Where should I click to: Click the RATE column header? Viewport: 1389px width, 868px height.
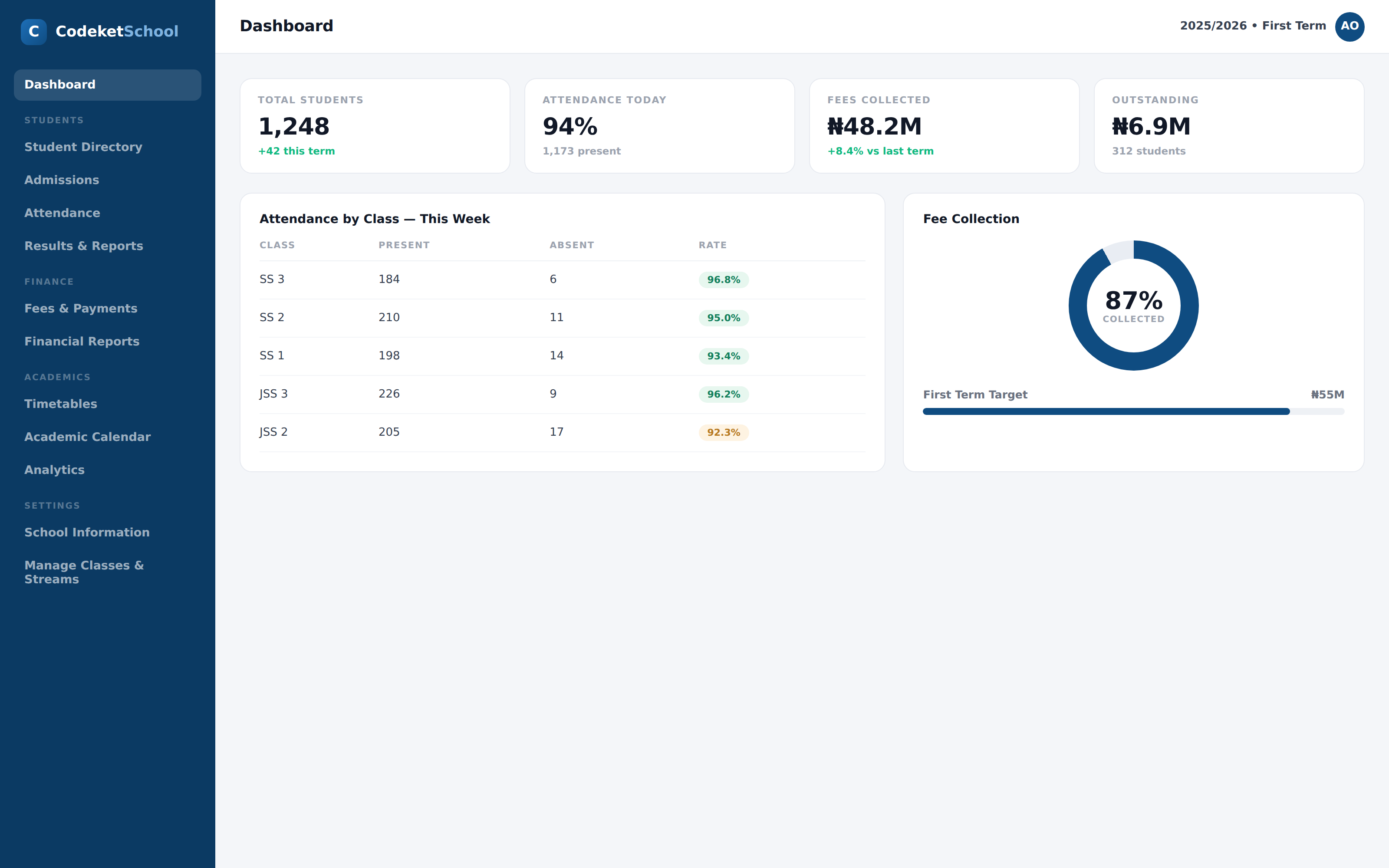[712, 245]
